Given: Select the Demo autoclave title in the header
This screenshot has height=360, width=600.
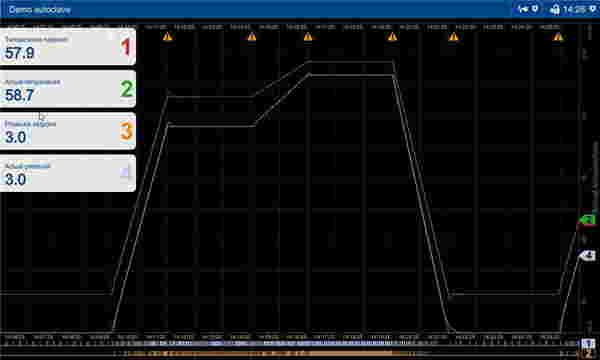Looking at the screenshot, I should (40, 10).
